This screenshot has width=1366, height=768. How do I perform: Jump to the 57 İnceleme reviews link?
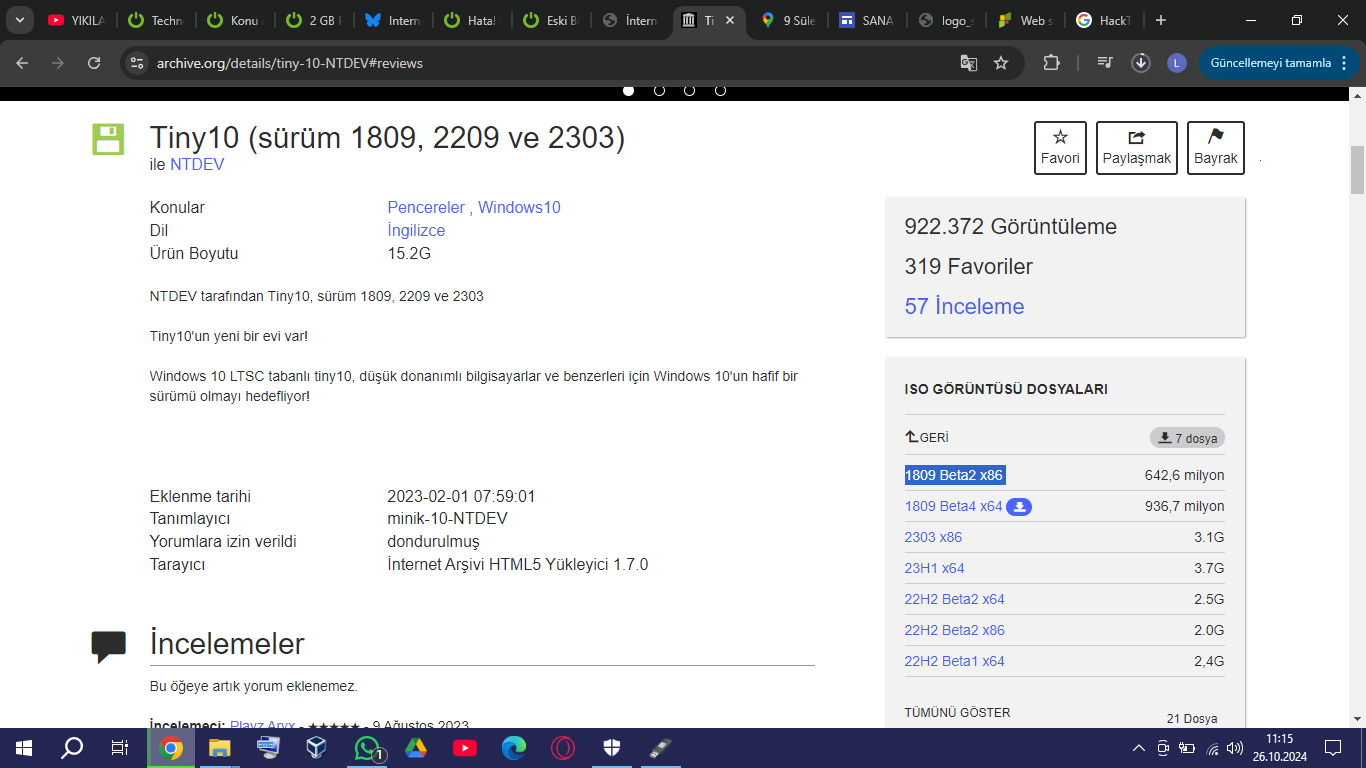click(964, 307)
